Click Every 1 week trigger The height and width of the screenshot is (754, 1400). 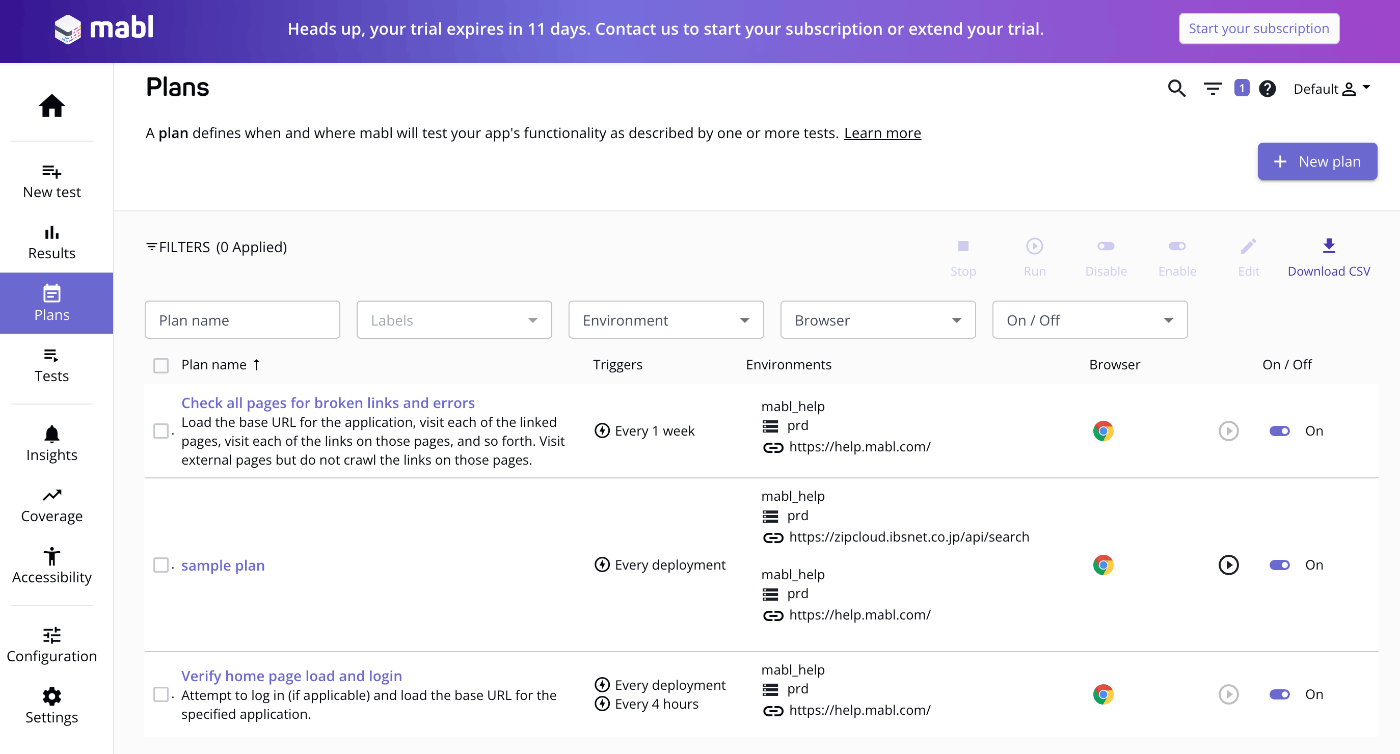point(645,431)
